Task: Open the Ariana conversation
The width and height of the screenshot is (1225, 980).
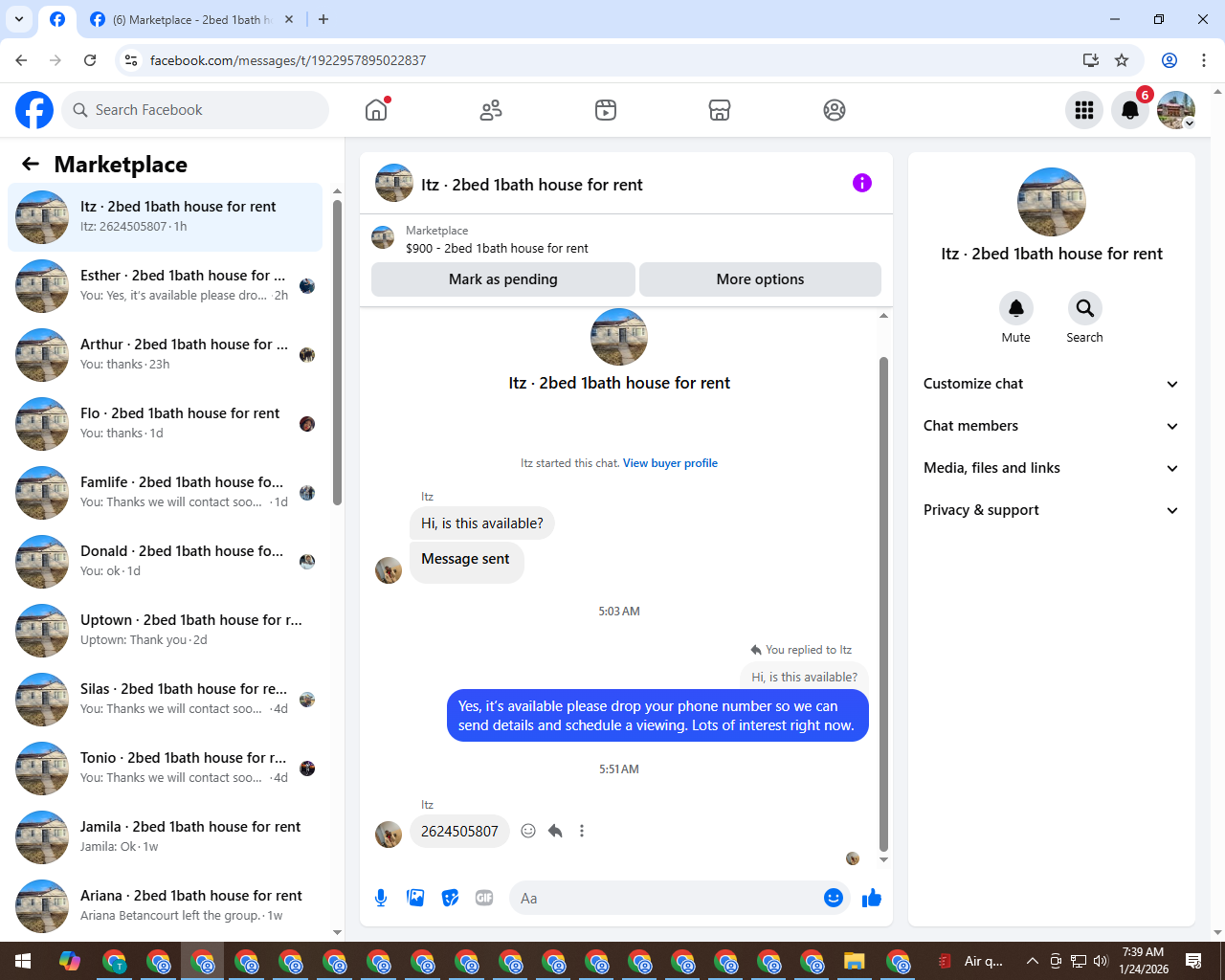Action: [165, 906]
